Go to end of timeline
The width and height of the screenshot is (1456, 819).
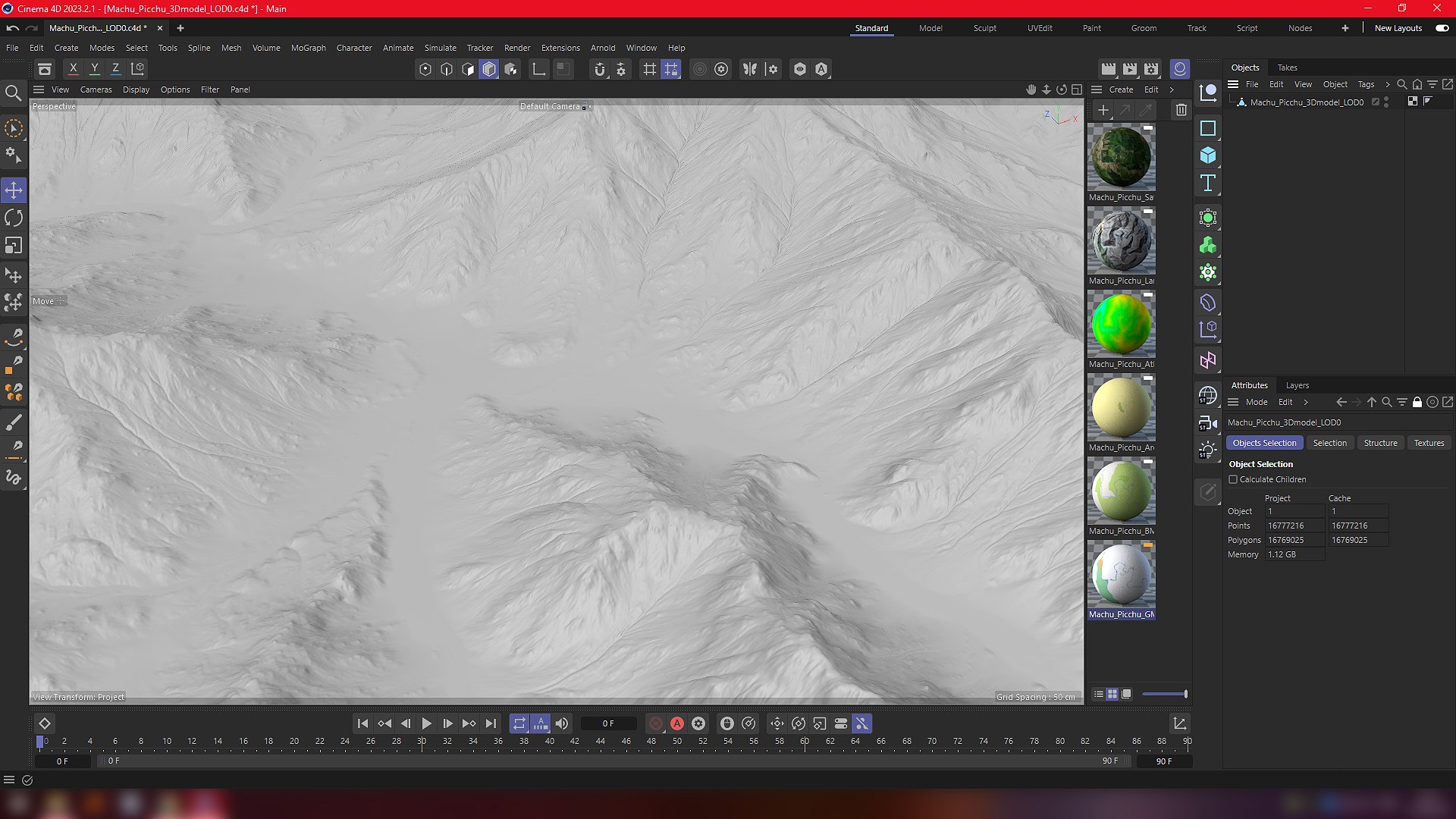[491, 723]
